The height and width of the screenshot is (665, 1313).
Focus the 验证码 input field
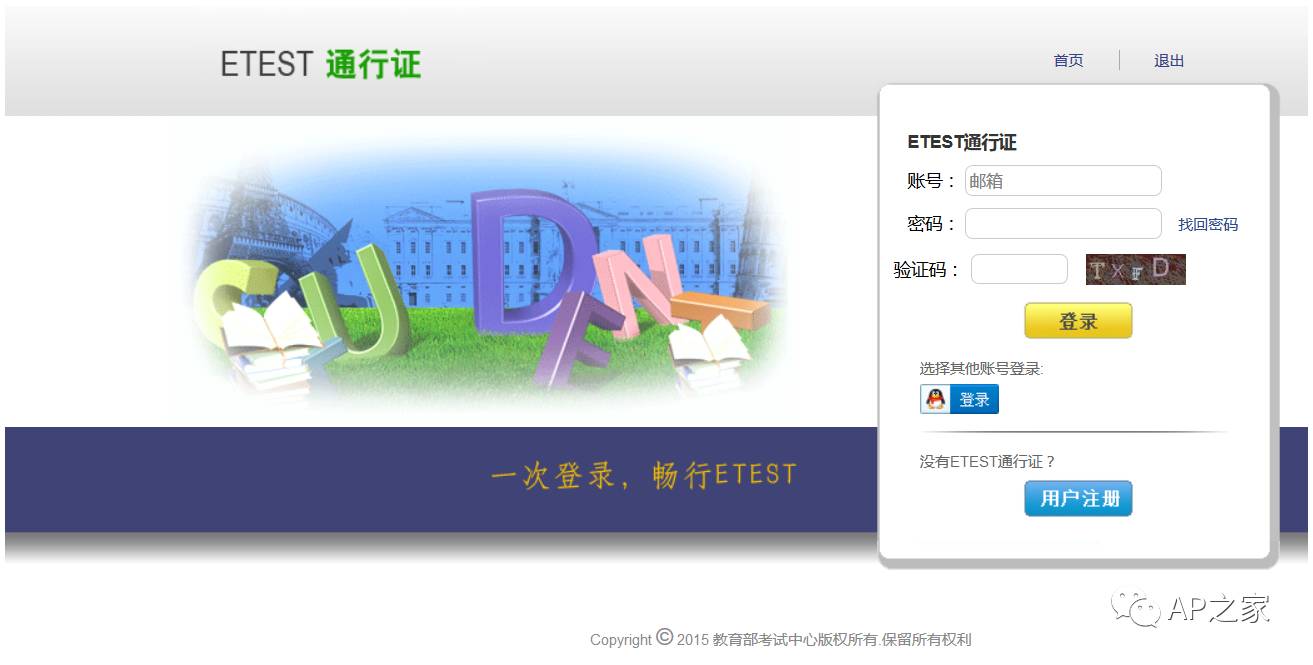(x=1019, y=269)
